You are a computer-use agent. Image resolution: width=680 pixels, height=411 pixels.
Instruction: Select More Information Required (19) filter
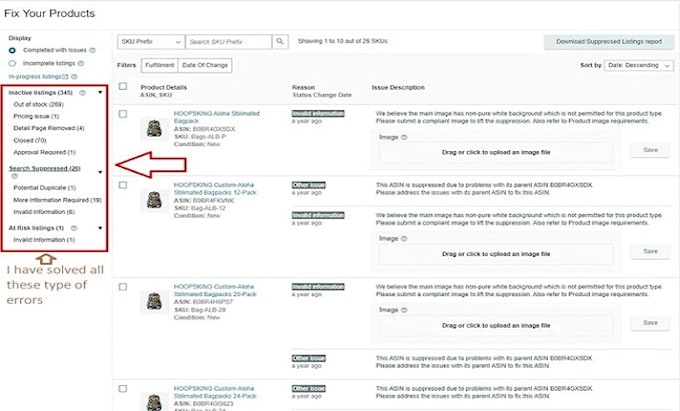point(58,200)
